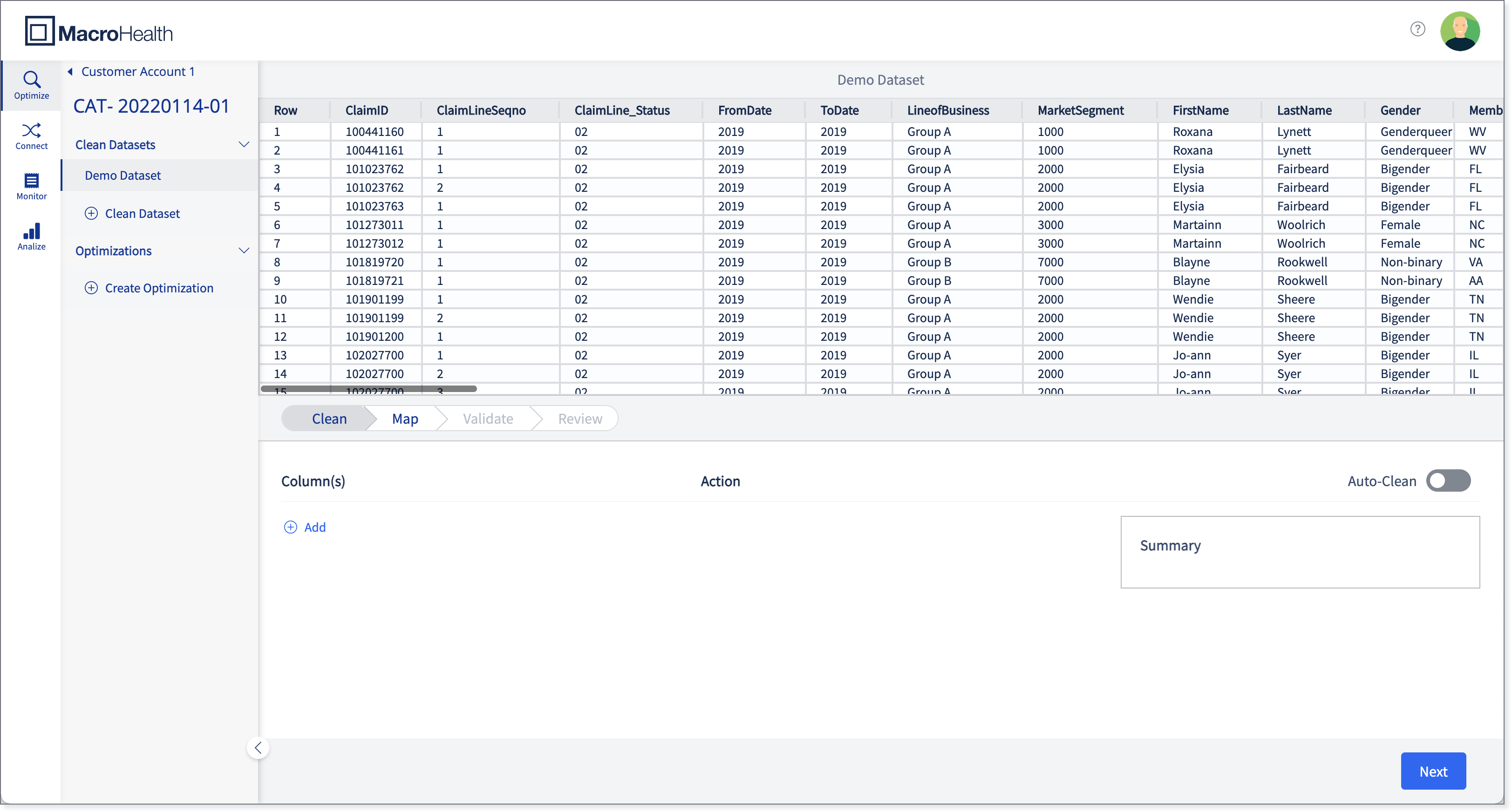The width and height of the screenshot is (1512, 812).
Task: Click the Summary box
Action: (1300, 552)
